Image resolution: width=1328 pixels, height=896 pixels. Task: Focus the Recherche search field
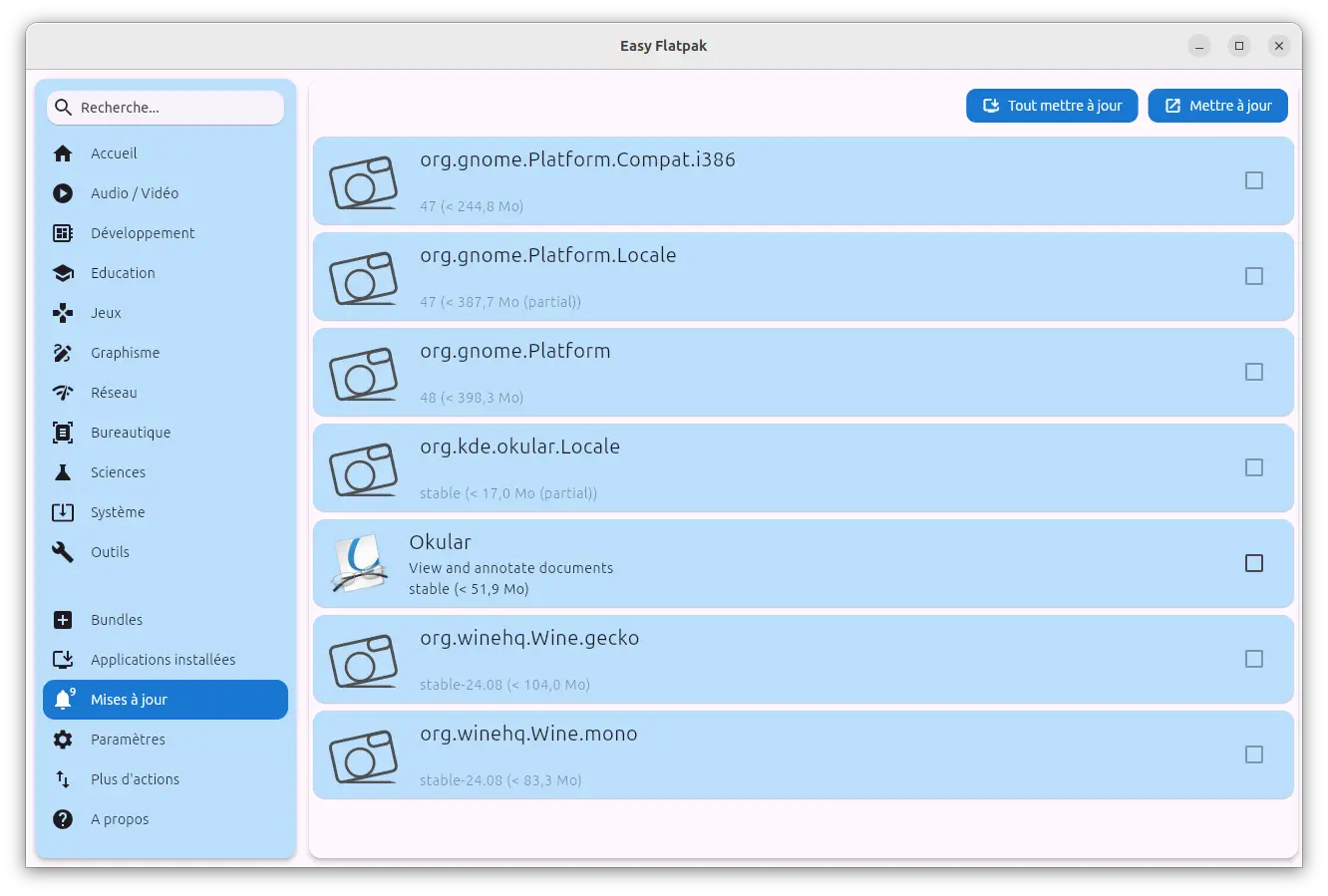166,108
